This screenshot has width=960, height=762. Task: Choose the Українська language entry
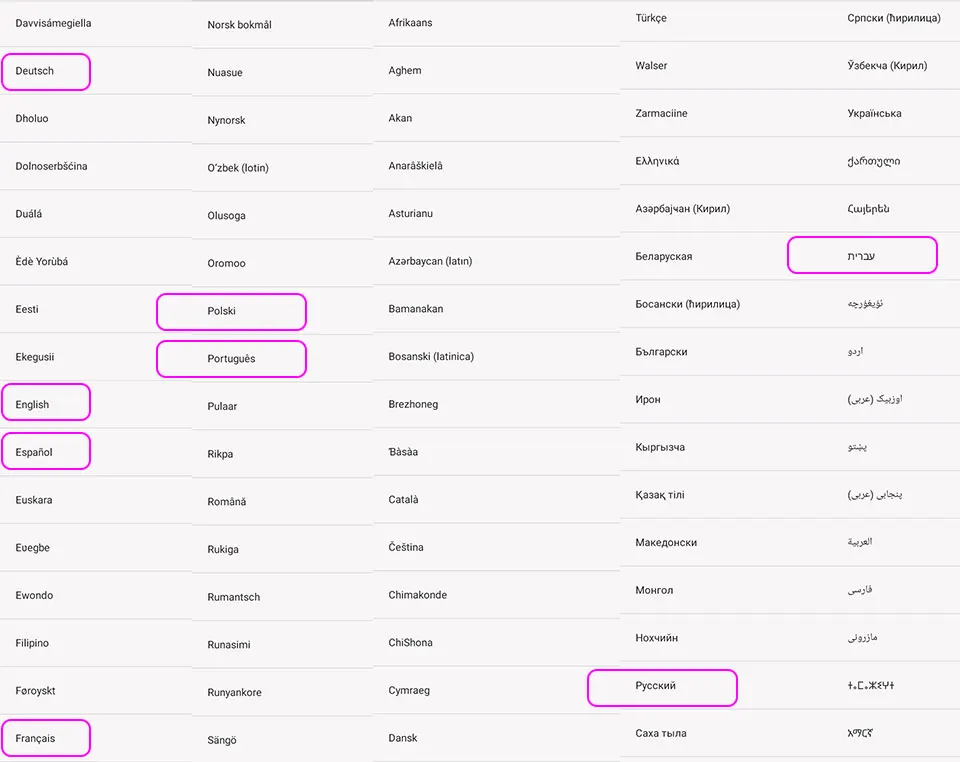(874, 113)
